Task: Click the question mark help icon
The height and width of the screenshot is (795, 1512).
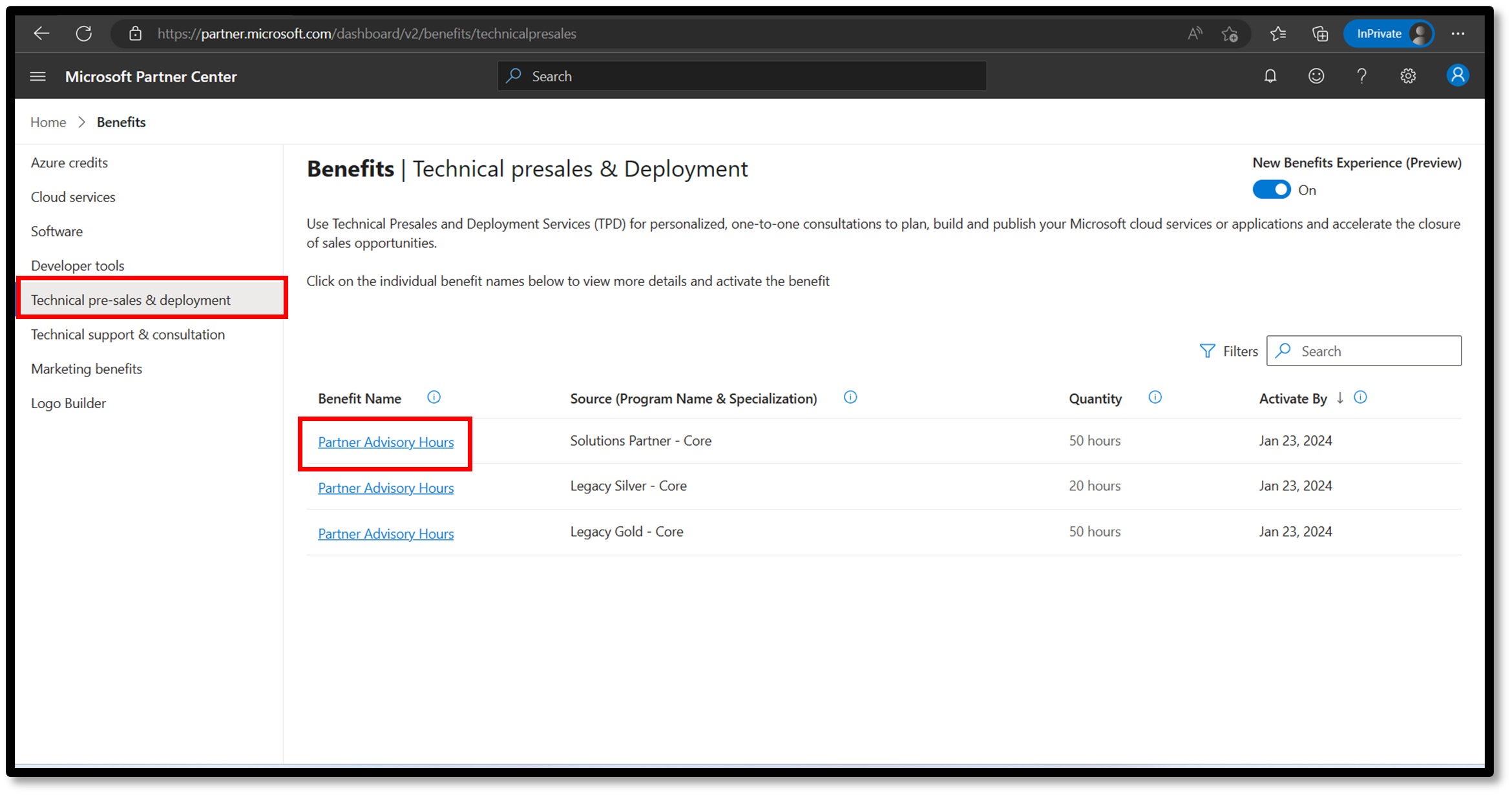Action: [x=1362, y=76]
